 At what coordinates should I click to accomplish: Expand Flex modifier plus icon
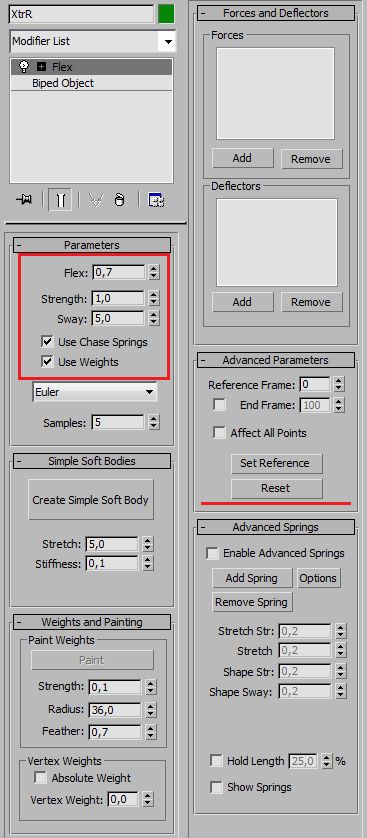[42, 67]
